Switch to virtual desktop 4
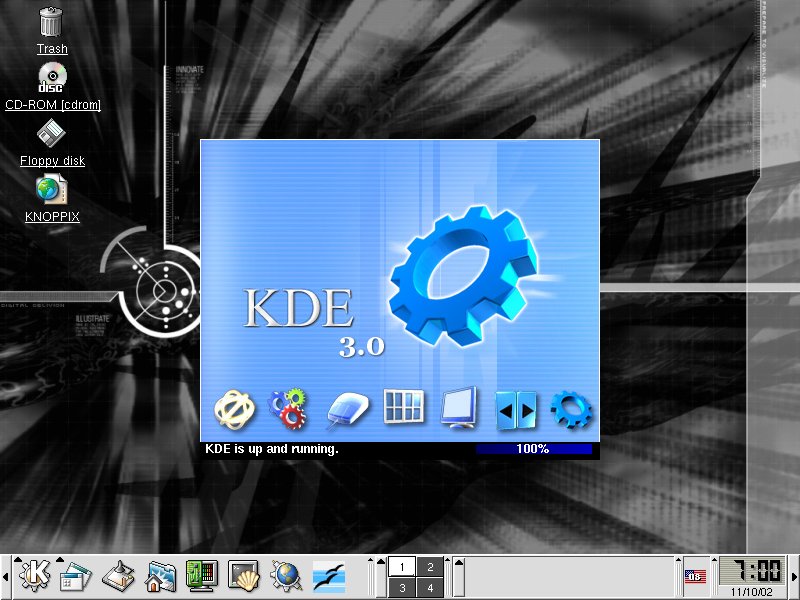 (x=430, y=588)
